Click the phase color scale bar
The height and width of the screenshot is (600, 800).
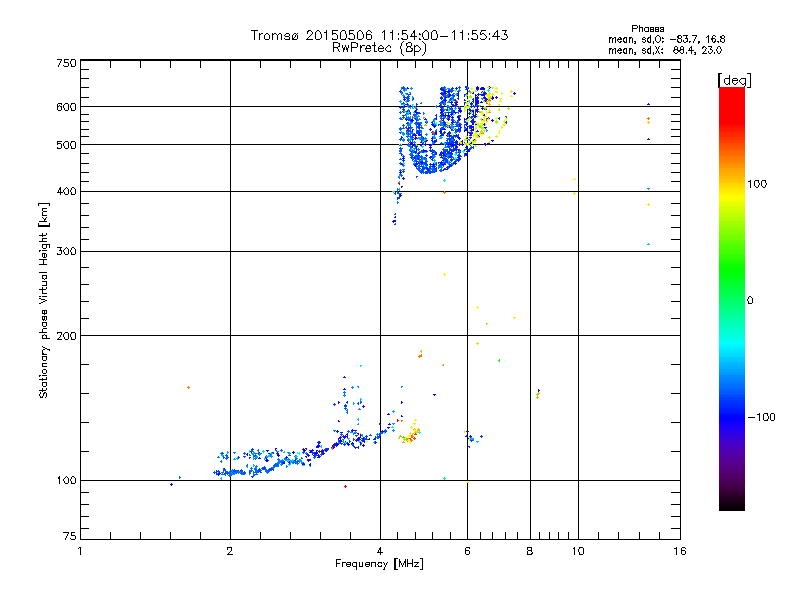click(x=732, y=299)
